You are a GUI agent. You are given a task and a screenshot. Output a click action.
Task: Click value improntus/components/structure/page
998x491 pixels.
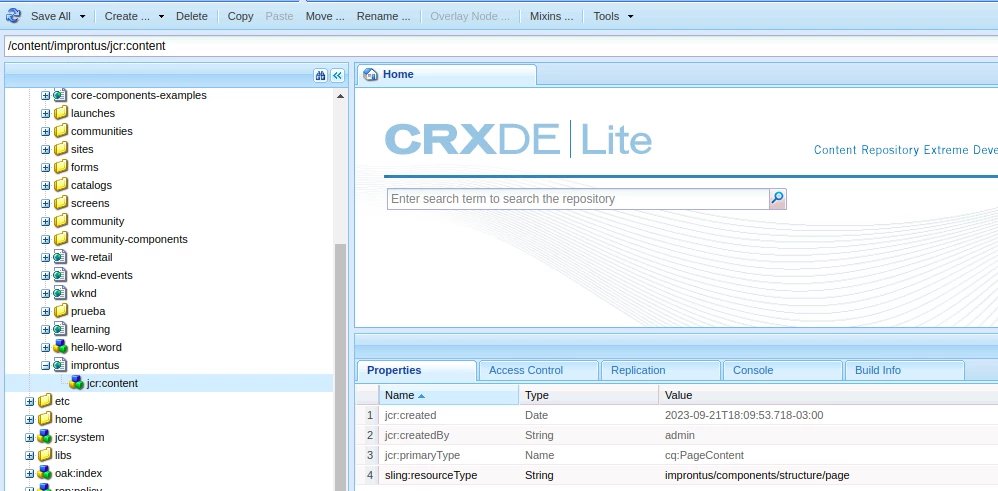coord(757,476)
